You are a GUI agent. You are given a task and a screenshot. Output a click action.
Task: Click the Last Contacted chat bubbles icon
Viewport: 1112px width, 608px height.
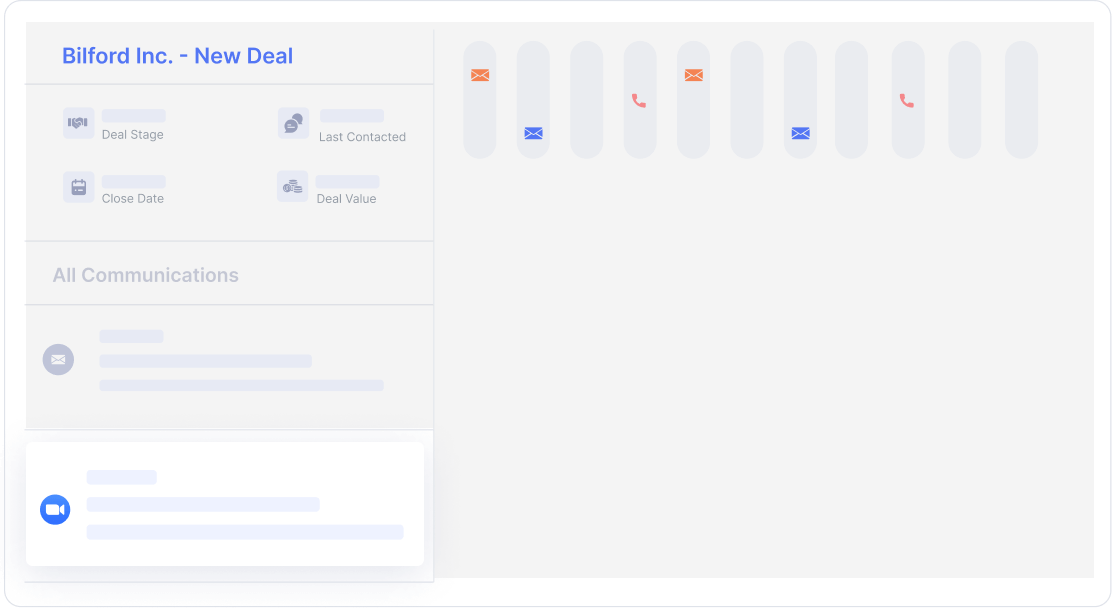tap(293, 123)
